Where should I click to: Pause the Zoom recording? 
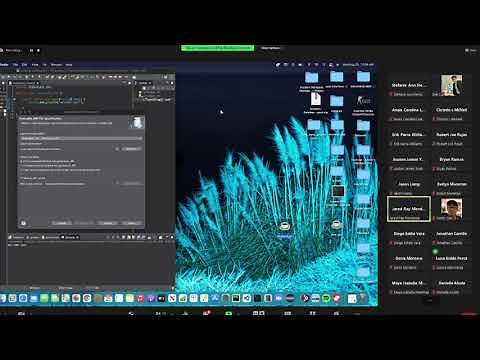point(32,50)
